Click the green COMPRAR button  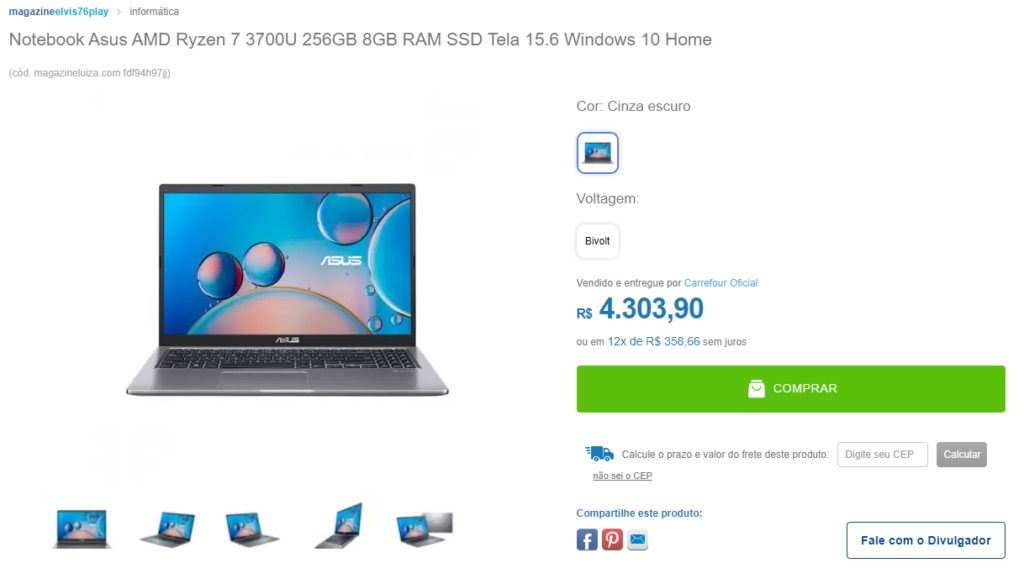point(791,389)
